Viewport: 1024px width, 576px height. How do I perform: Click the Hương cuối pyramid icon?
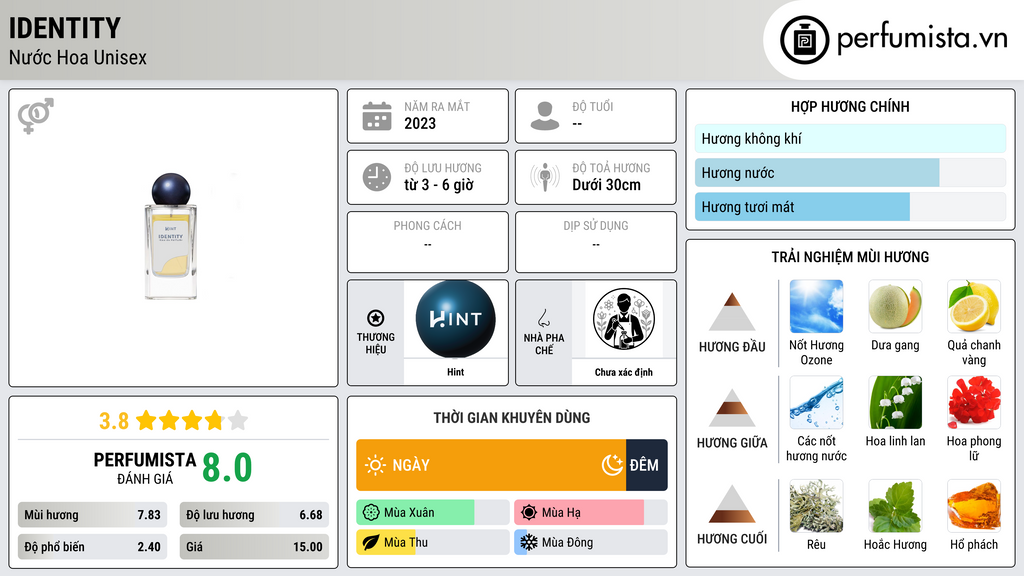pyautogui.click(x=732, y=504)
